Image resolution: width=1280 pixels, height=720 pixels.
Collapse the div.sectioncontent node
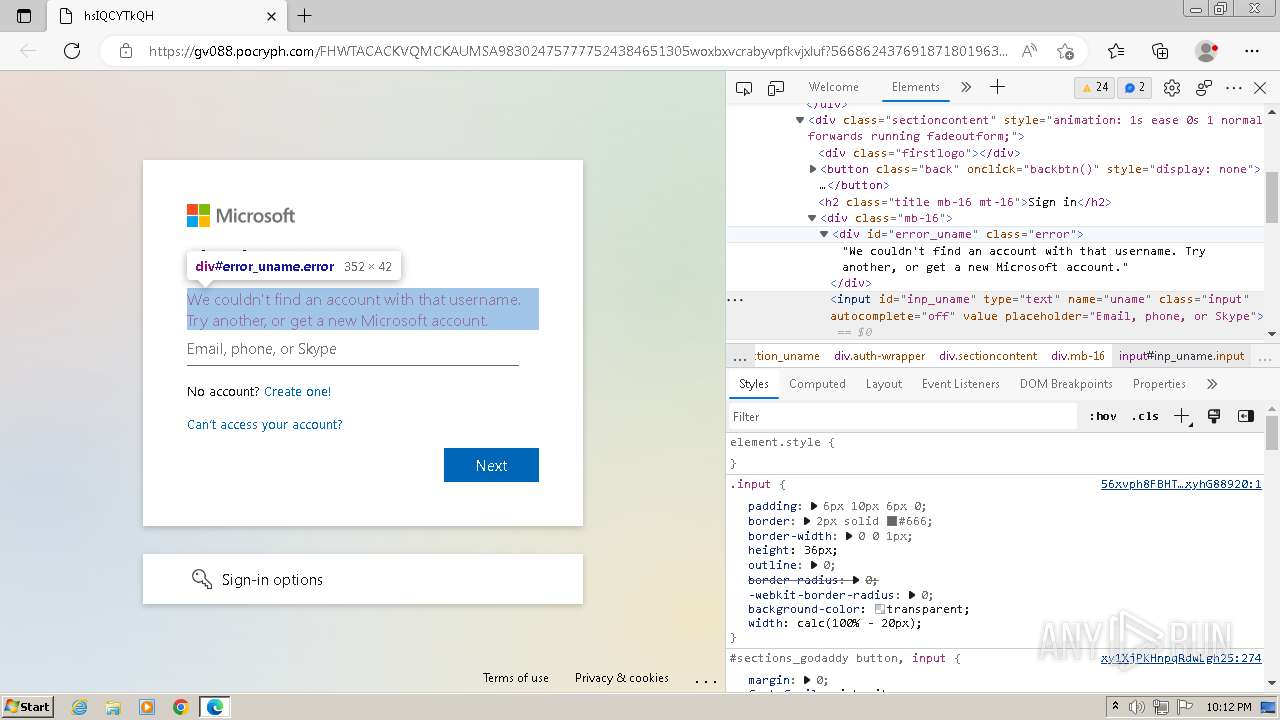click(800, 120)
